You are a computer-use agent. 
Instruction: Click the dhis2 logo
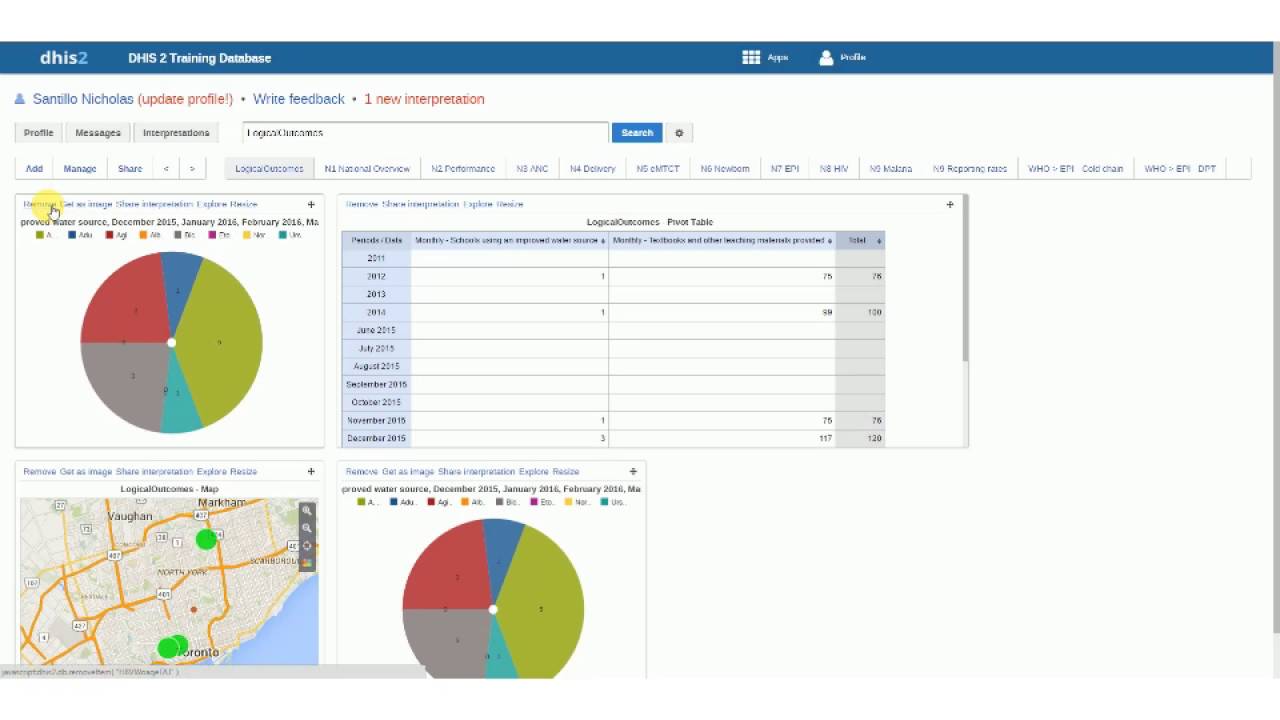tap(64, 57)
